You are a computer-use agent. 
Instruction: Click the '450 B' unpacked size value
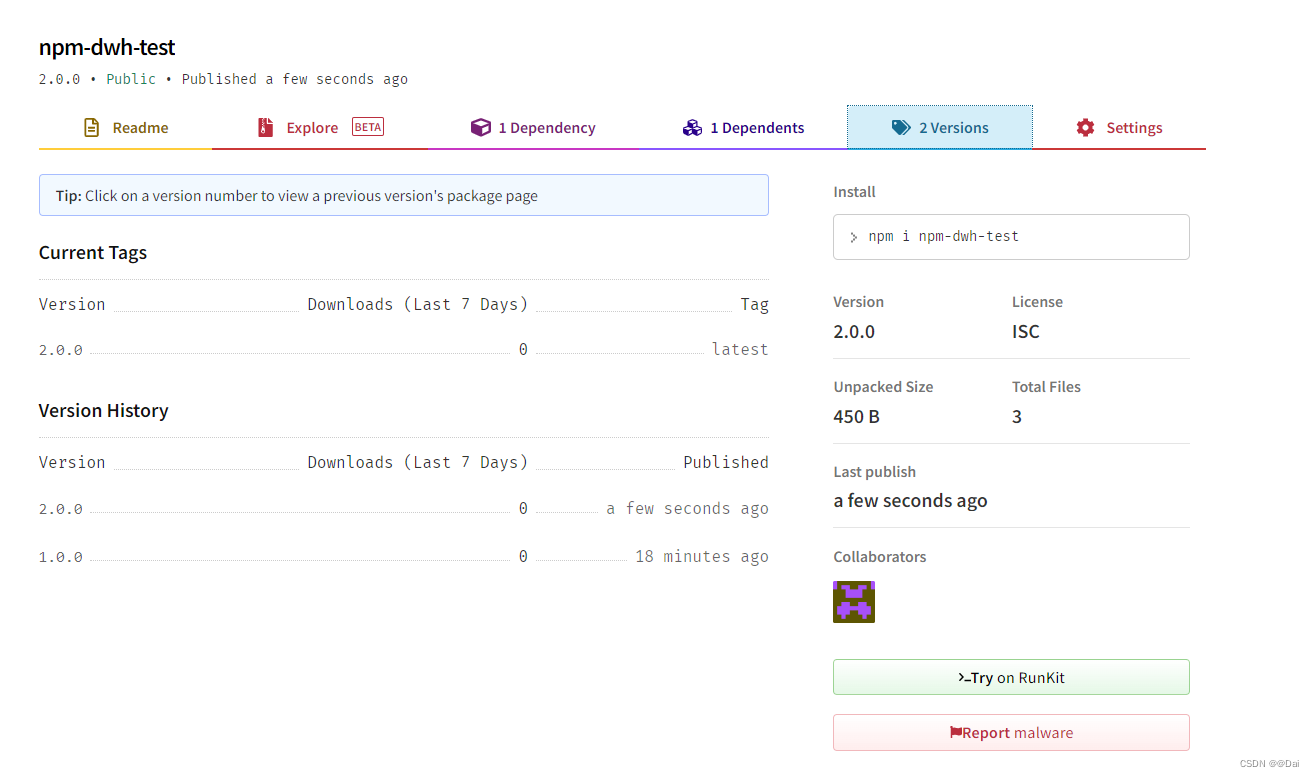[857, 417]
